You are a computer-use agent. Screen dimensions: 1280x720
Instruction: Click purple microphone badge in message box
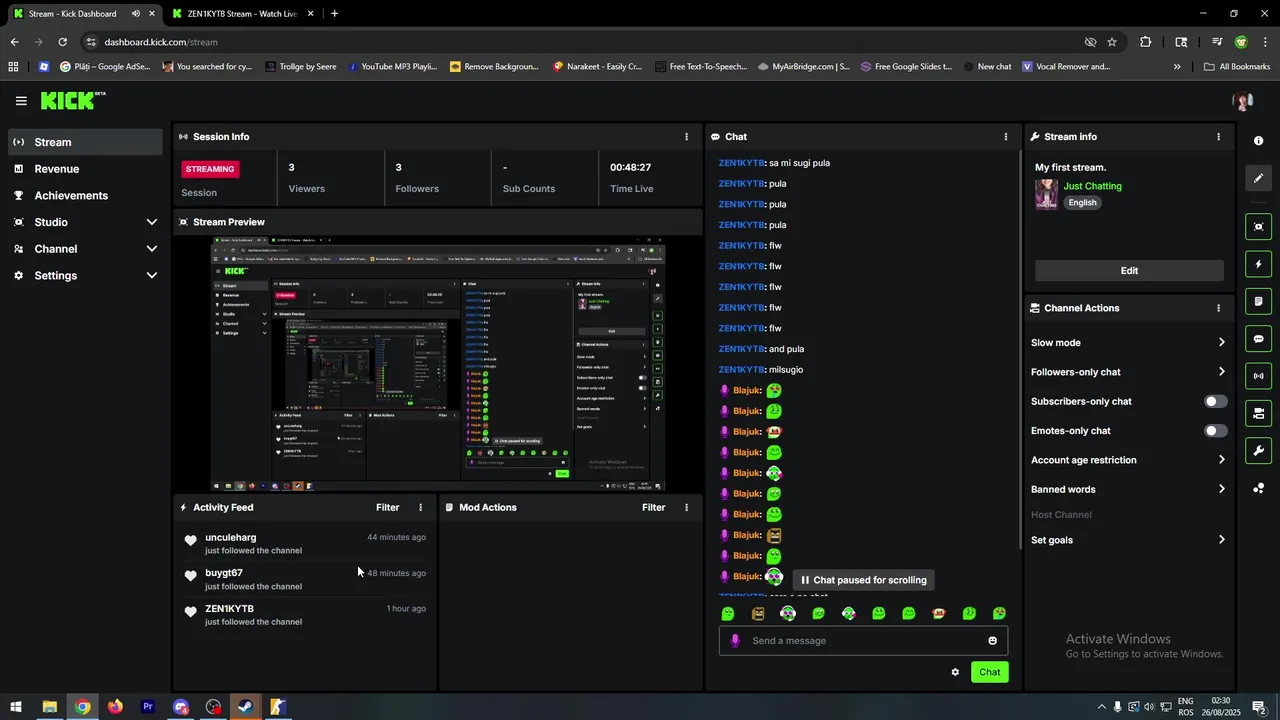(735, 641)
